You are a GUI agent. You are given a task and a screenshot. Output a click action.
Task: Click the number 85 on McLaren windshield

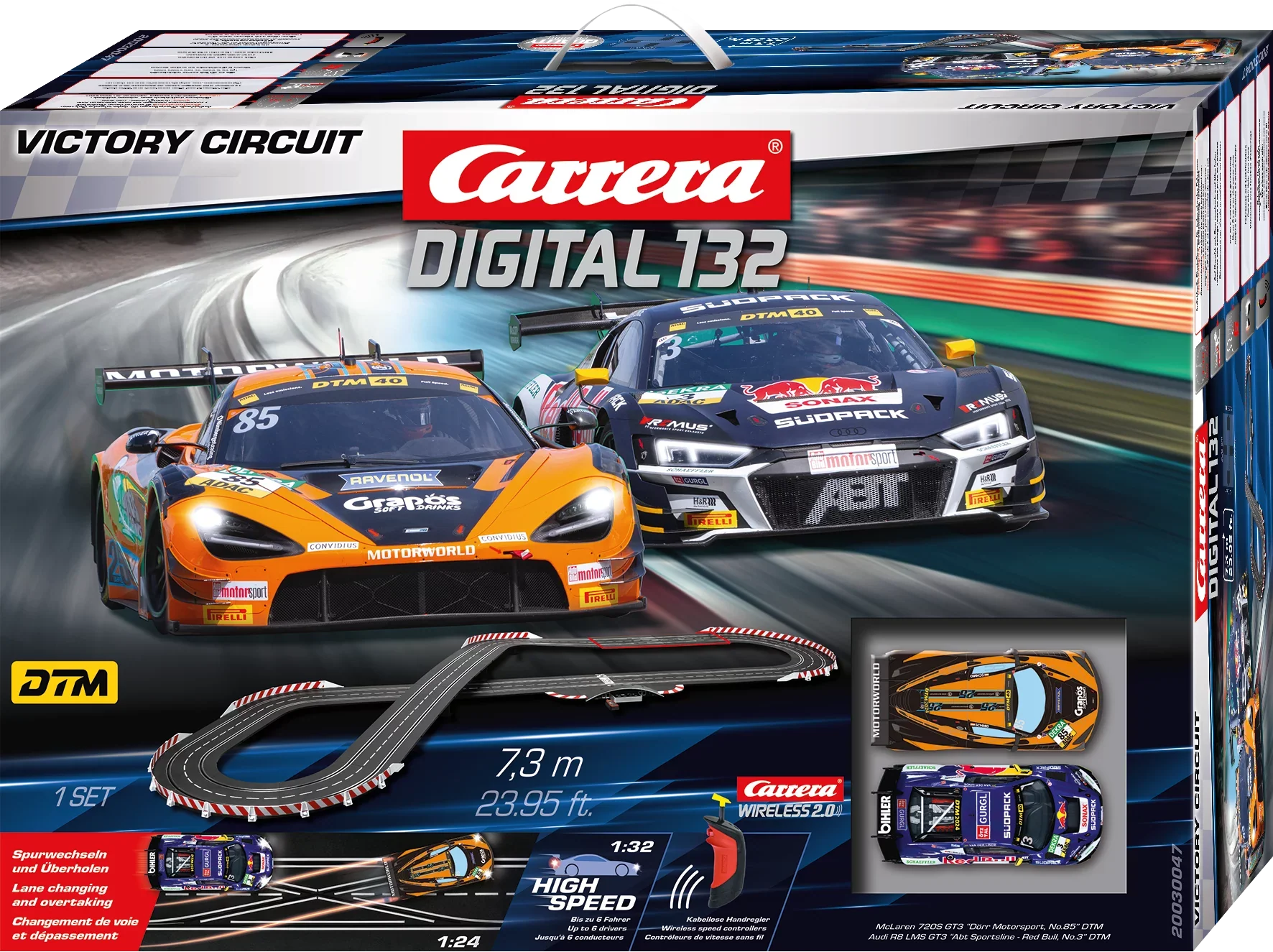(x=255, y=419)
